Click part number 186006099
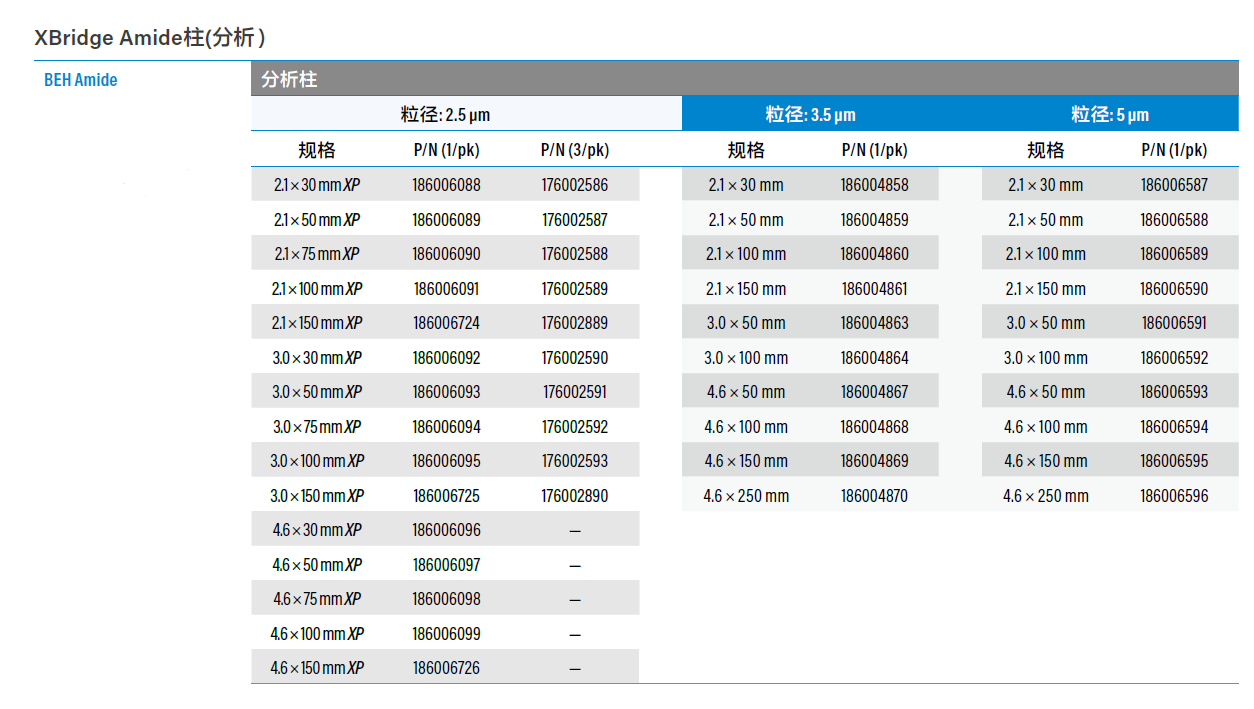This screenshot has height=709, width=1254. (446, 634)
